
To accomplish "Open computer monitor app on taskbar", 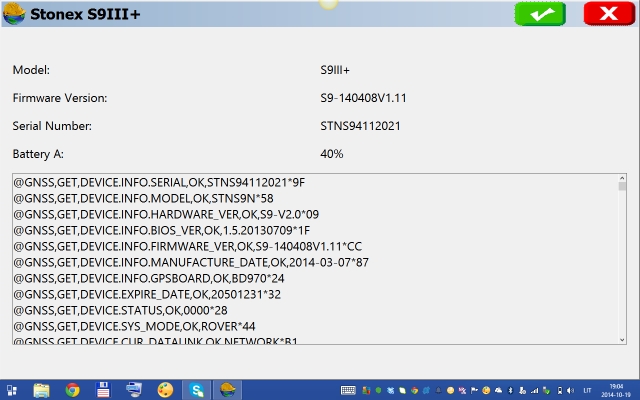I will pos(134,390).
